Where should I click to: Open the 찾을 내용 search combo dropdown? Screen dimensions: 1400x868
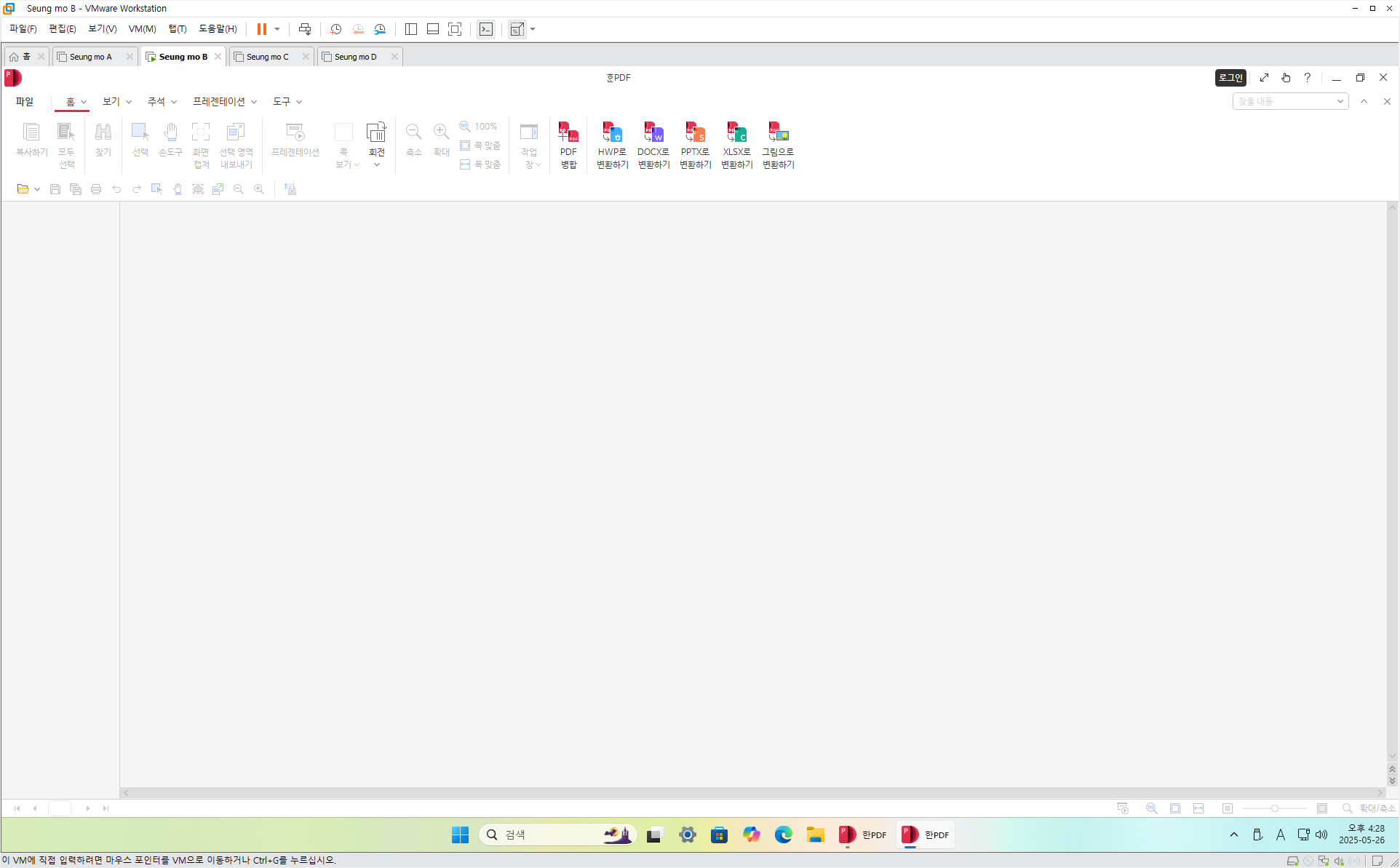1340,101
